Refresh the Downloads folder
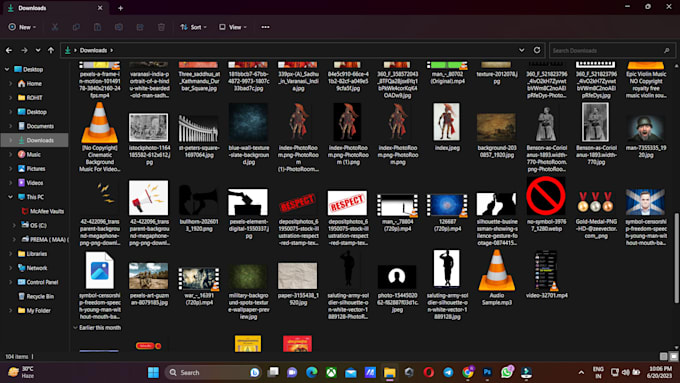This screenshot has width=680, height=383. click(537, 50)
